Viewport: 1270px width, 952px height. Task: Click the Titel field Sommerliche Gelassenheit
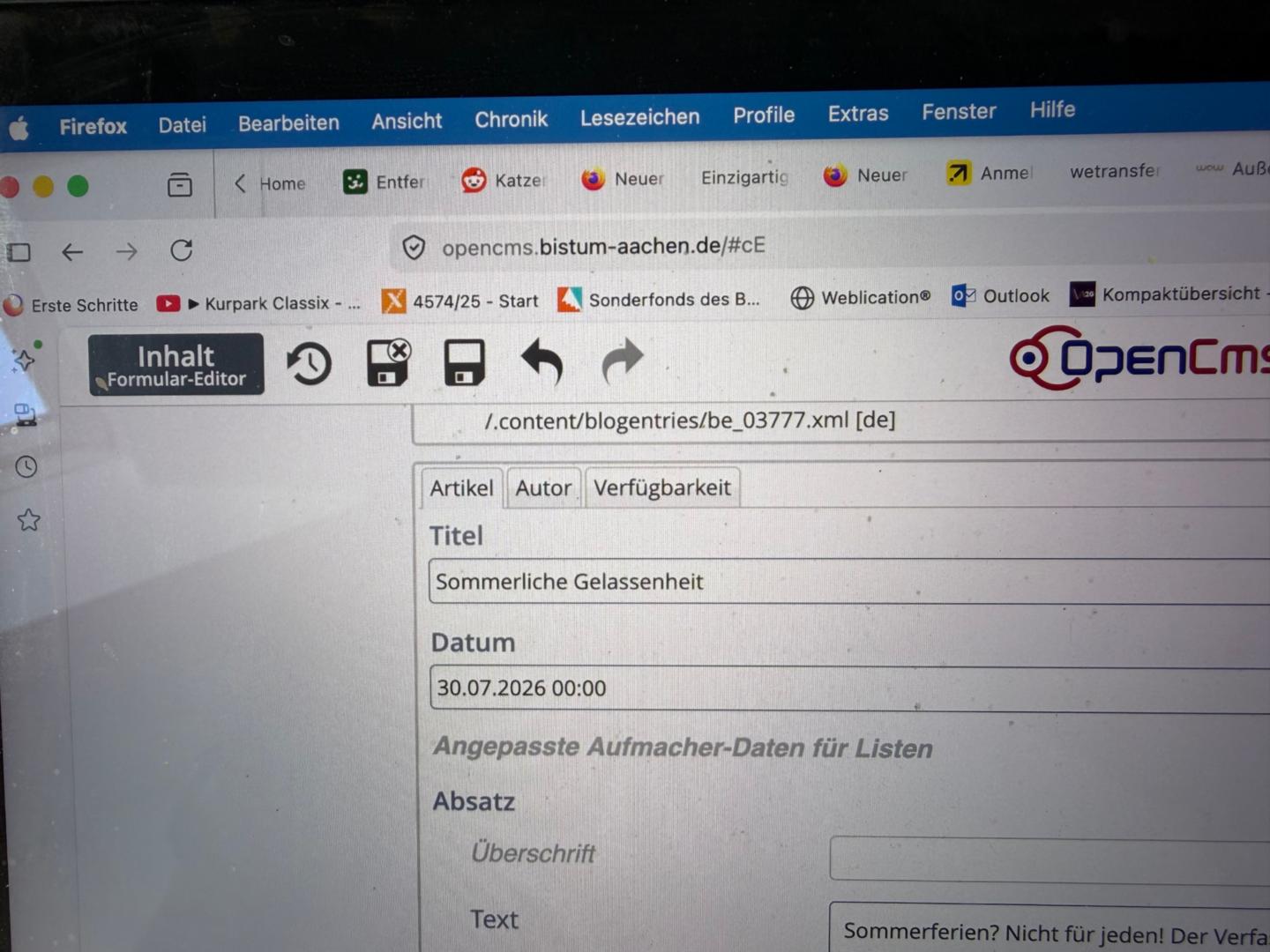[x=848, y=582]
